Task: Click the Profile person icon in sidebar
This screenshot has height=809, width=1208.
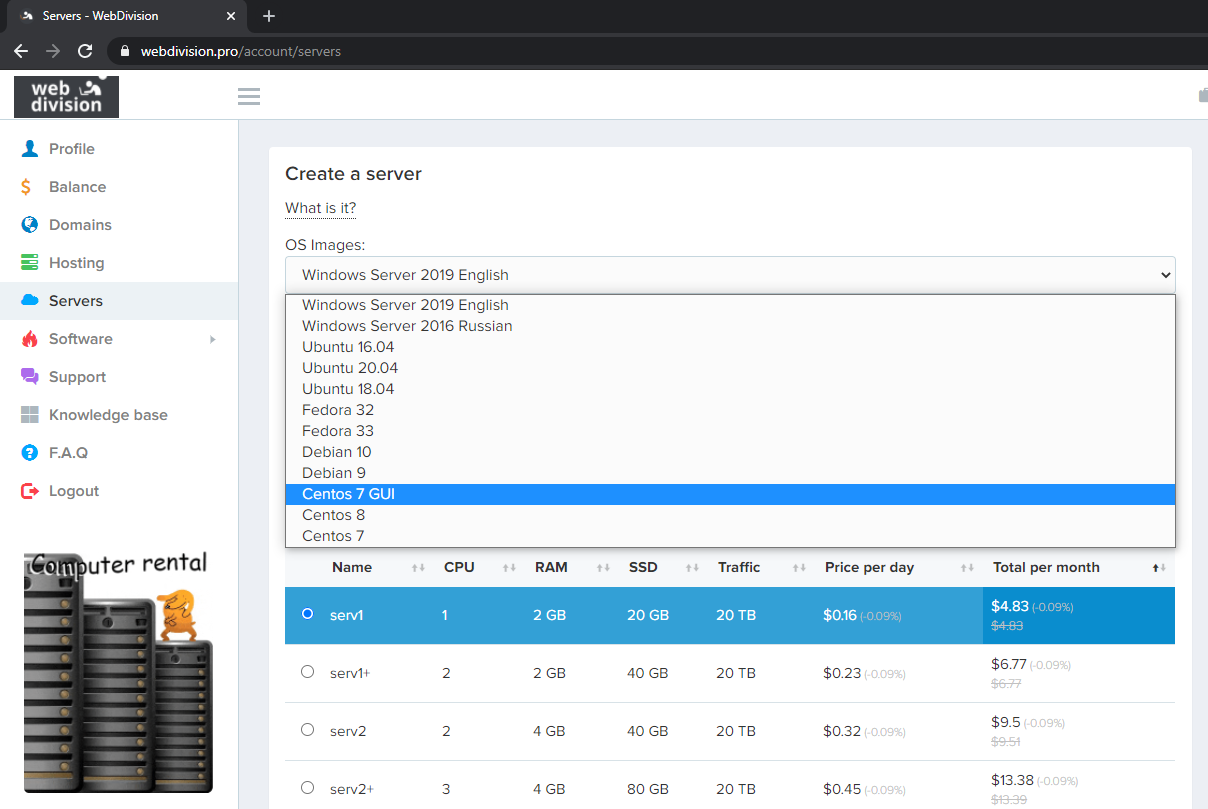Action: (30, 149)
